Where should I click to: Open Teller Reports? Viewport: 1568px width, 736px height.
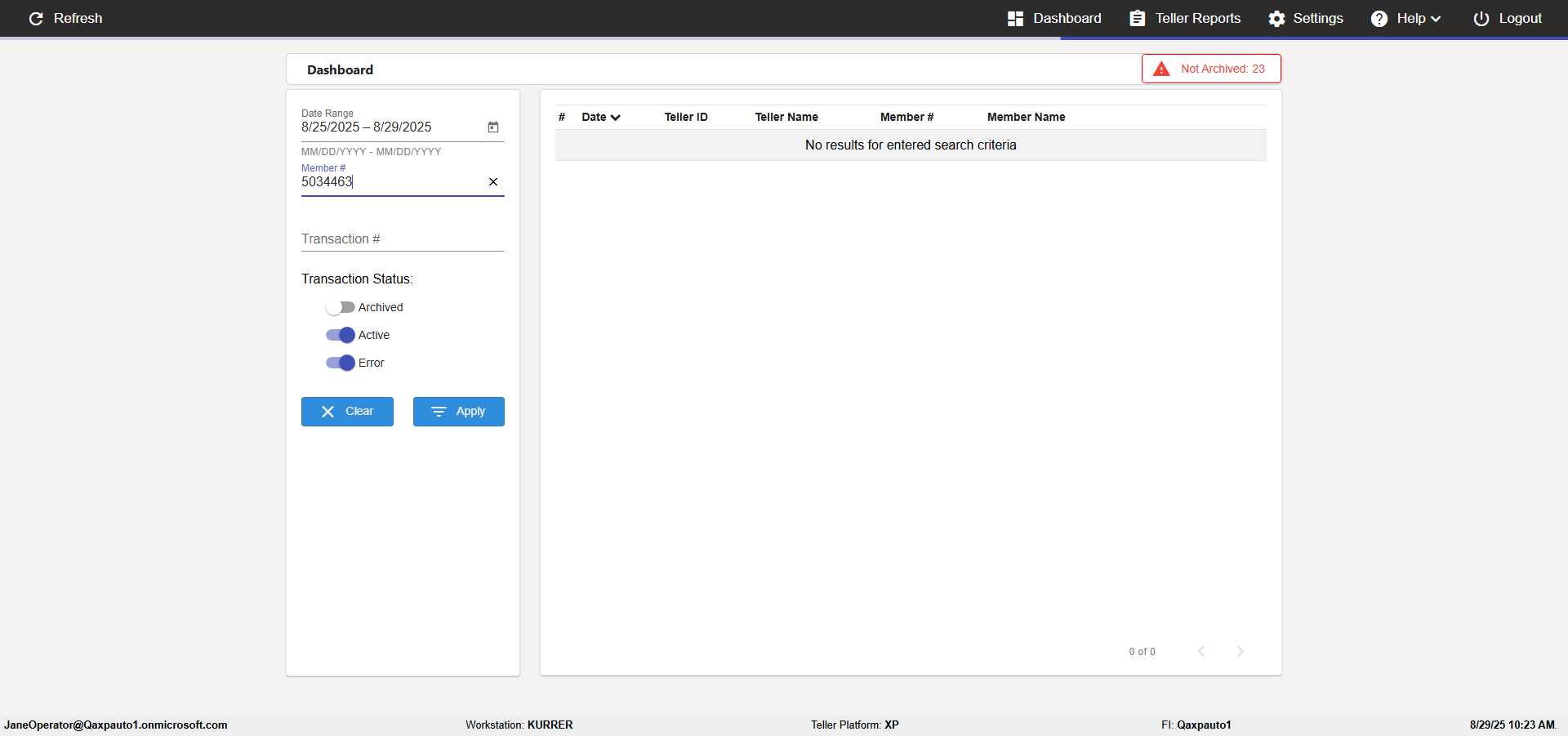(1185, 18)
